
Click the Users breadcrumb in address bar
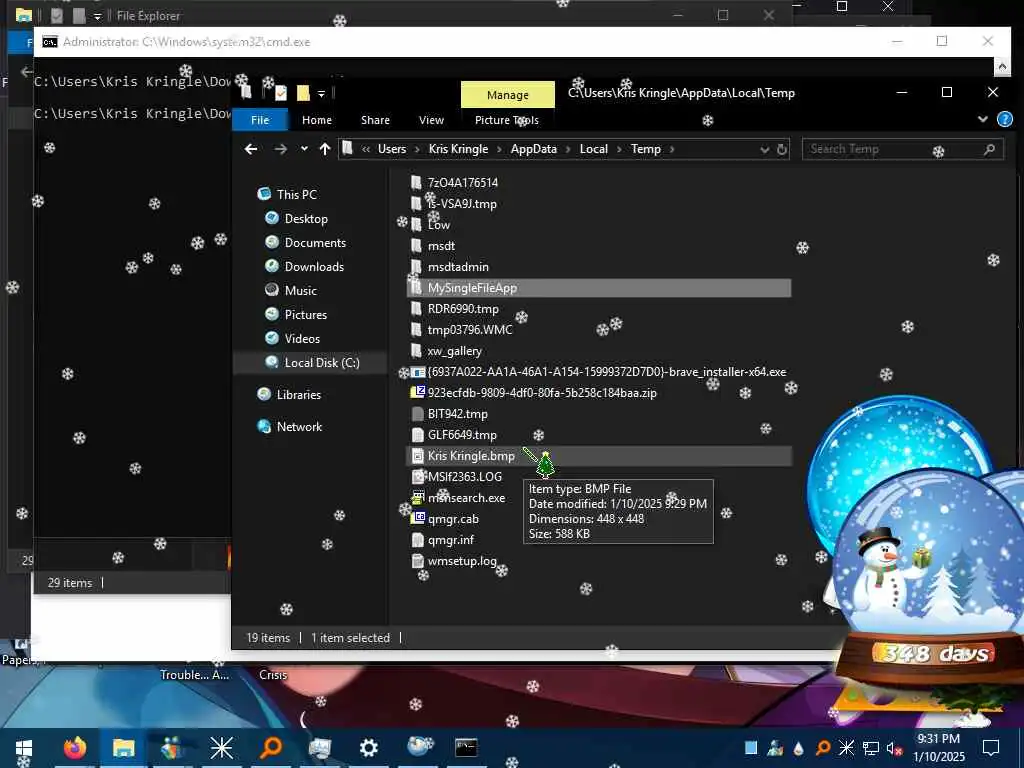click(x=392, y=149)
